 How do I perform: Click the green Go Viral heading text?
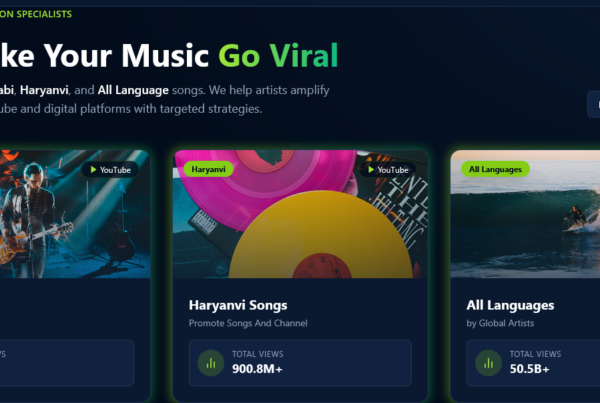tap(278, 56)
